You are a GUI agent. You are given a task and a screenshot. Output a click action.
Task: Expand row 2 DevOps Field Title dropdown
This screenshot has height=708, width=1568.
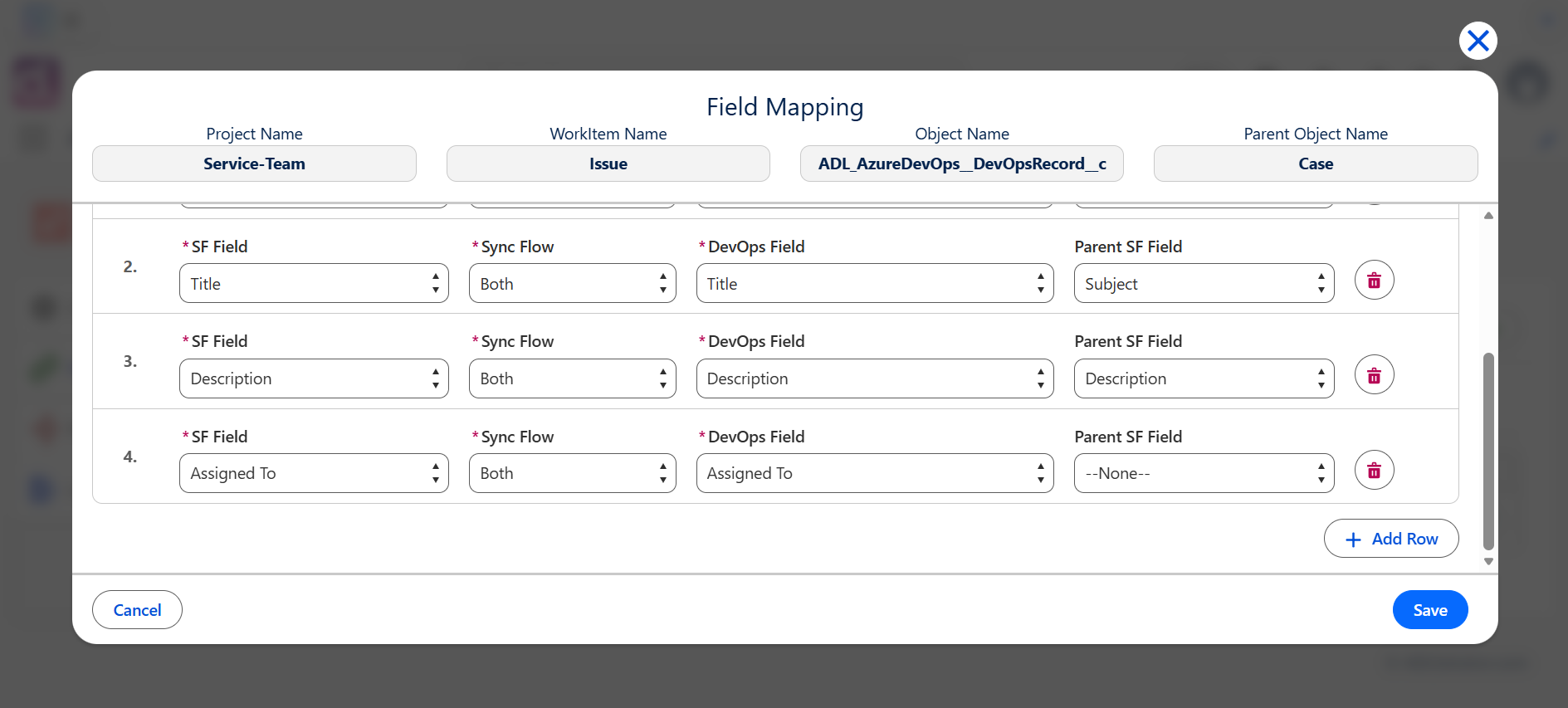pyautogui.click(x=875, y=284)
